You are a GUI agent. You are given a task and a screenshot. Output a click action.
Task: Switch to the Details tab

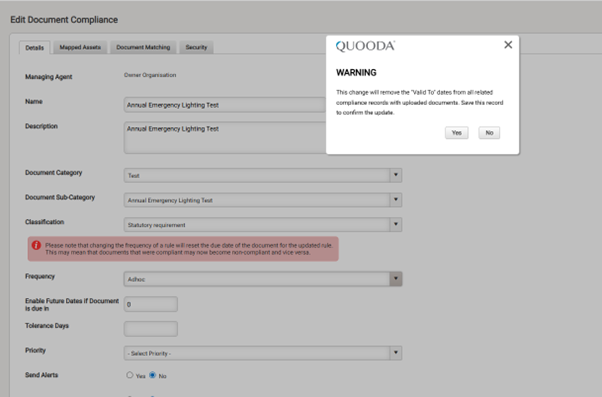pyautogui.click(x=35, y=48)
